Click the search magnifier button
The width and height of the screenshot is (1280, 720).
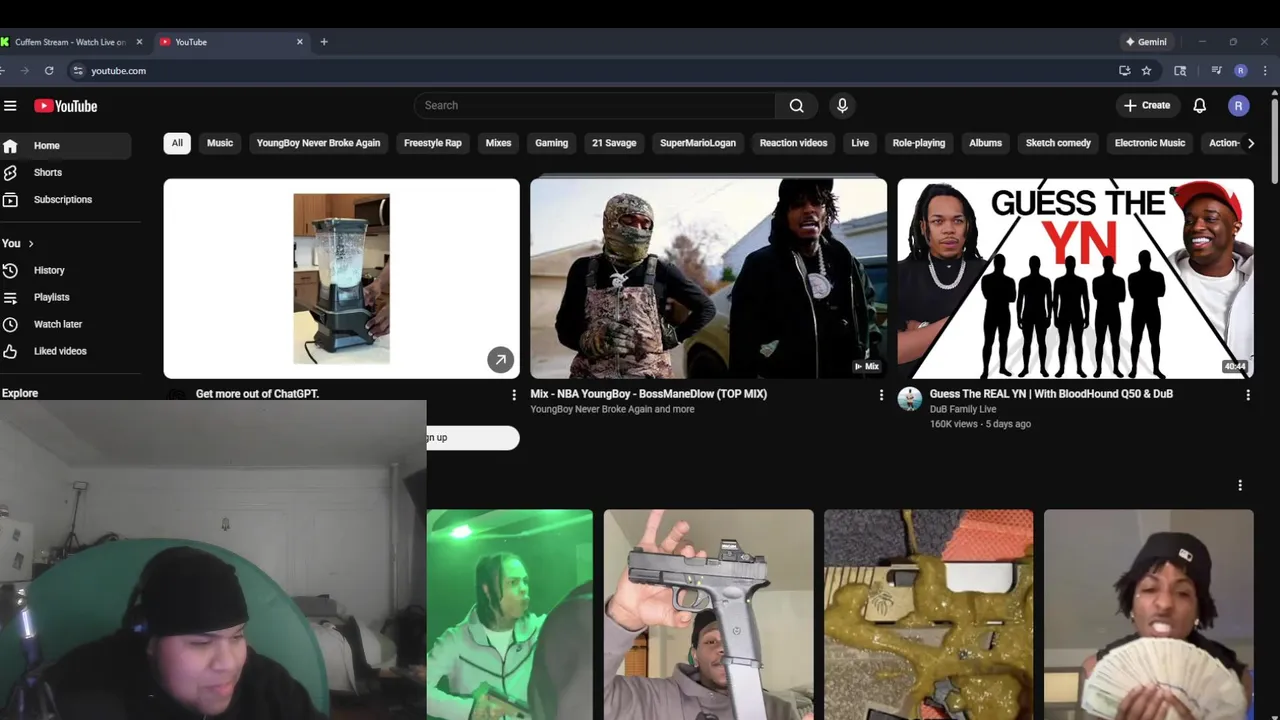(x=796, y=105)
